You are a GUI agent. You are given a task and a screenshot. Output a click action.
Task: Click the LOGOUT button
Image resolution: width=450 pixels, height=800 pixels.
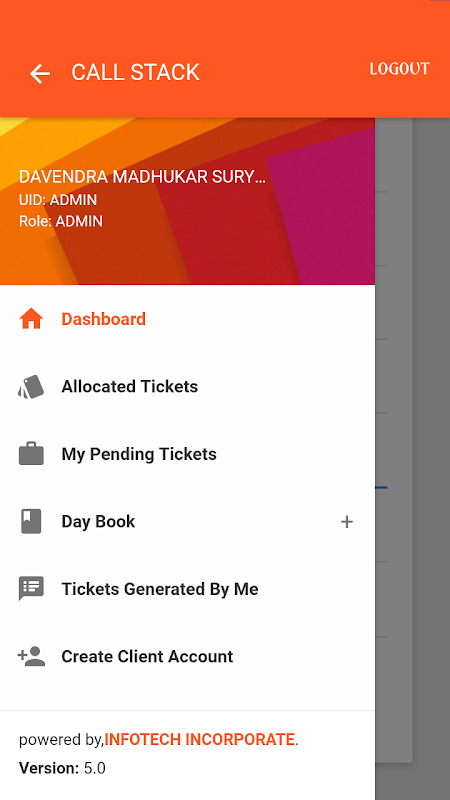tap(399, 69)
